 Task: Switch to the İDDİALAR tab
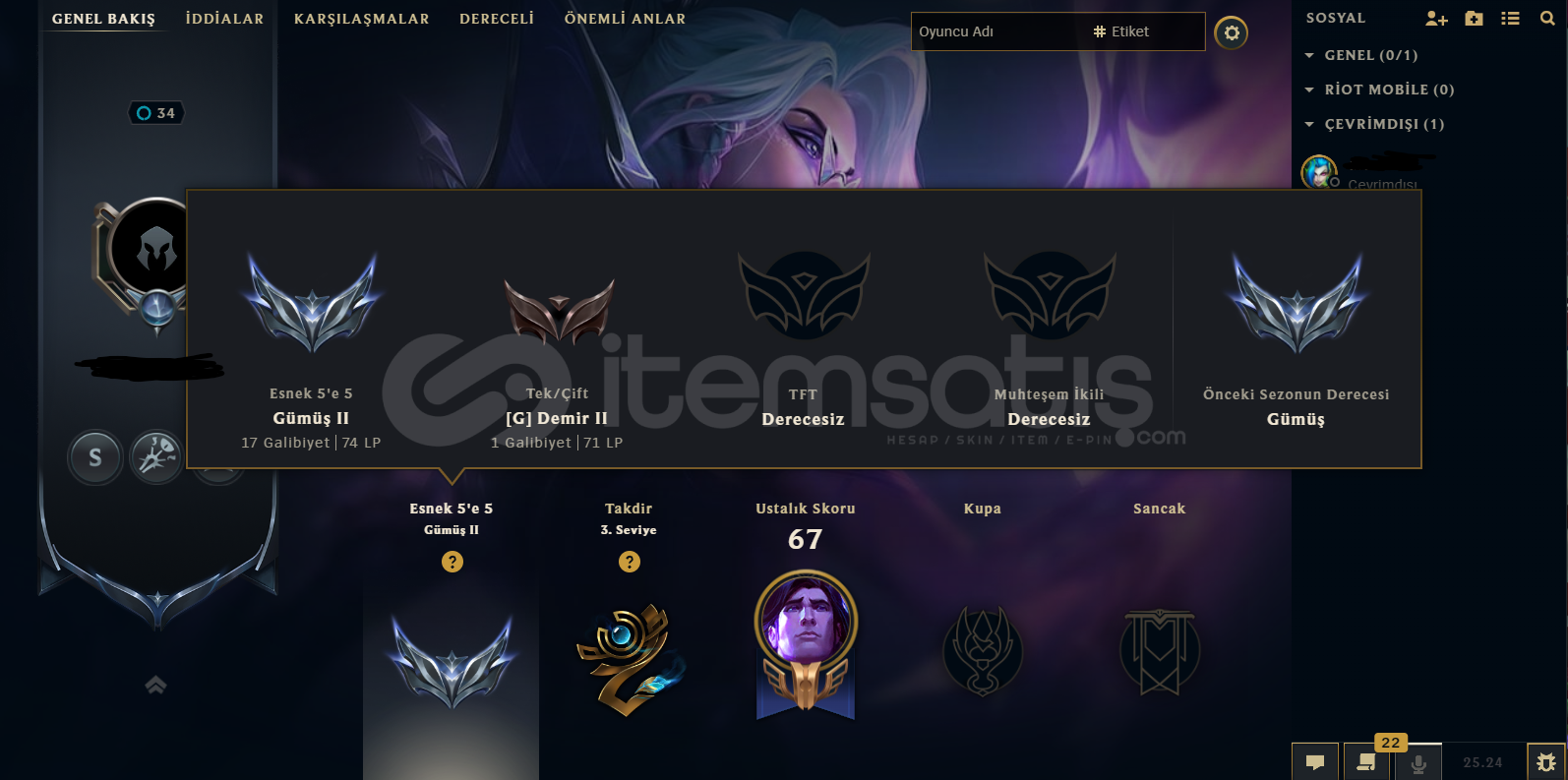[224, 19]
